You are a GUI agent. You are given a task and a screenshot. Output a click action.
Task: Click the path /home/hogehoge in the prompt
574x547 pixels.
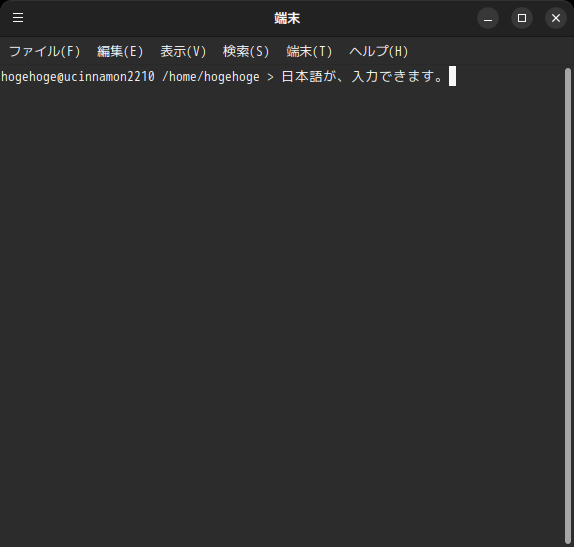tap(211, 77)
